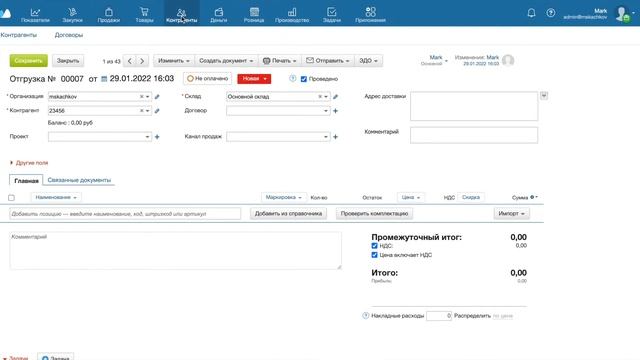This screenshot has height=360, width=640.
Task: Open the Производство section icon
Action: pyautogui.click(x=292, y=12)
